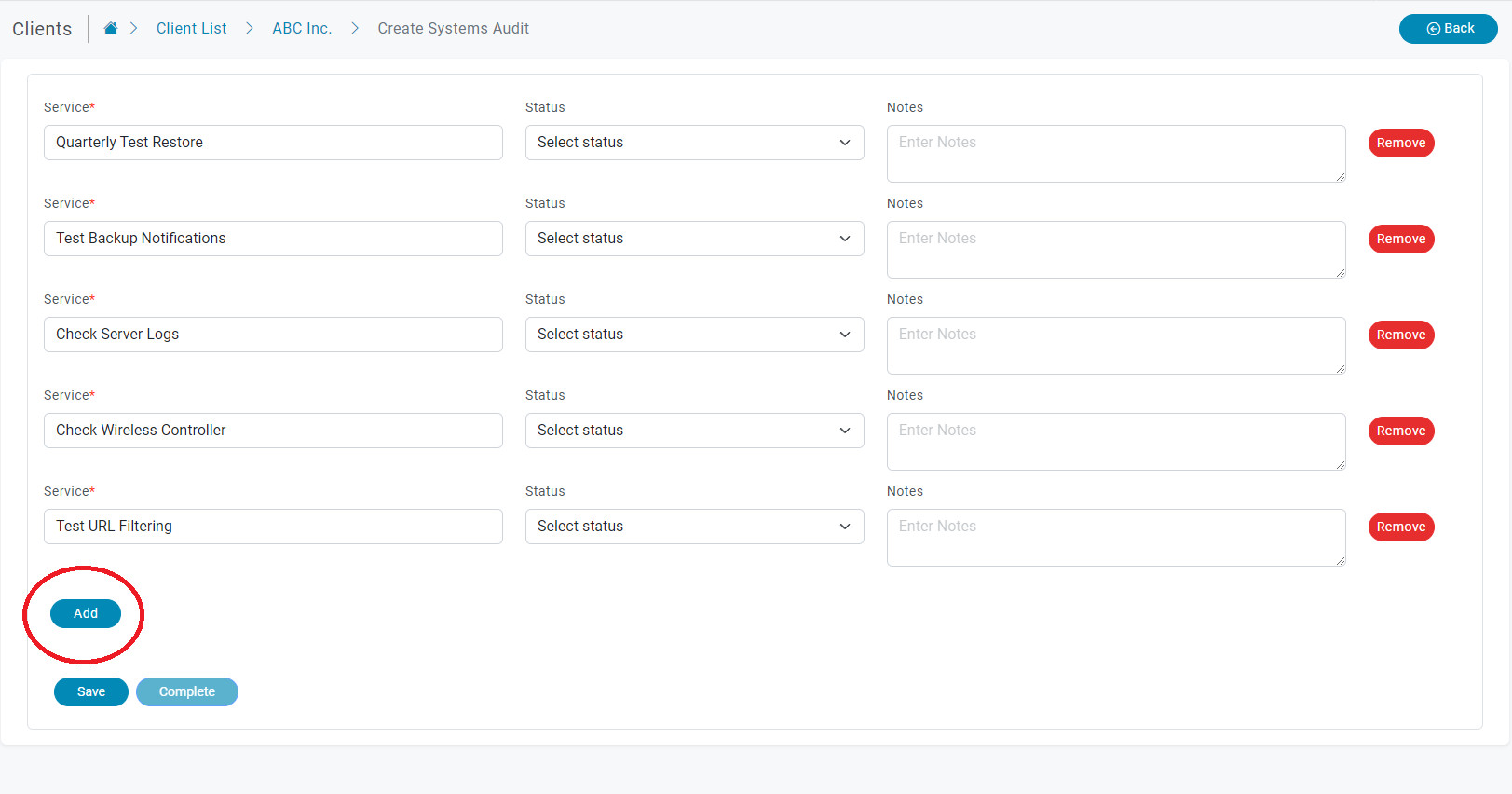
Task: Go back using the Back button
Action: [x=1448, y=29]
